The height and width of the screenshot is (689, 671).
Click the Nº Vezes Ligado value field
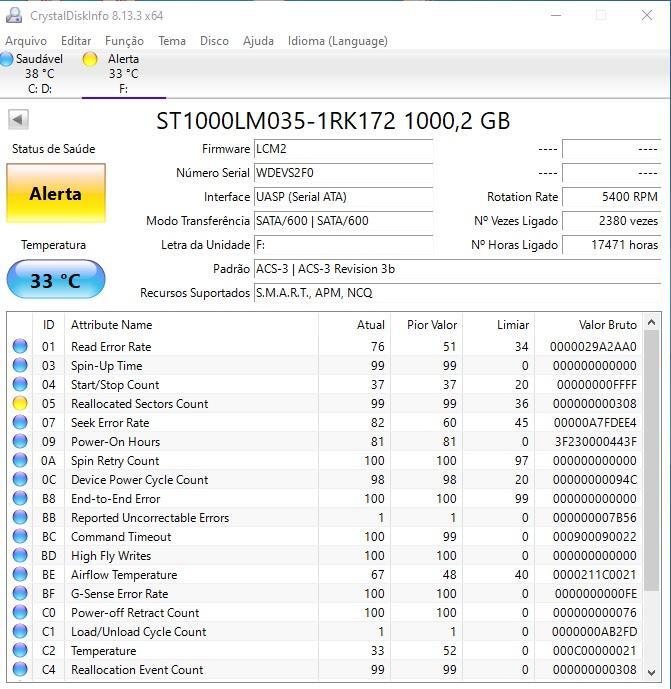click(x=612, y=221)
